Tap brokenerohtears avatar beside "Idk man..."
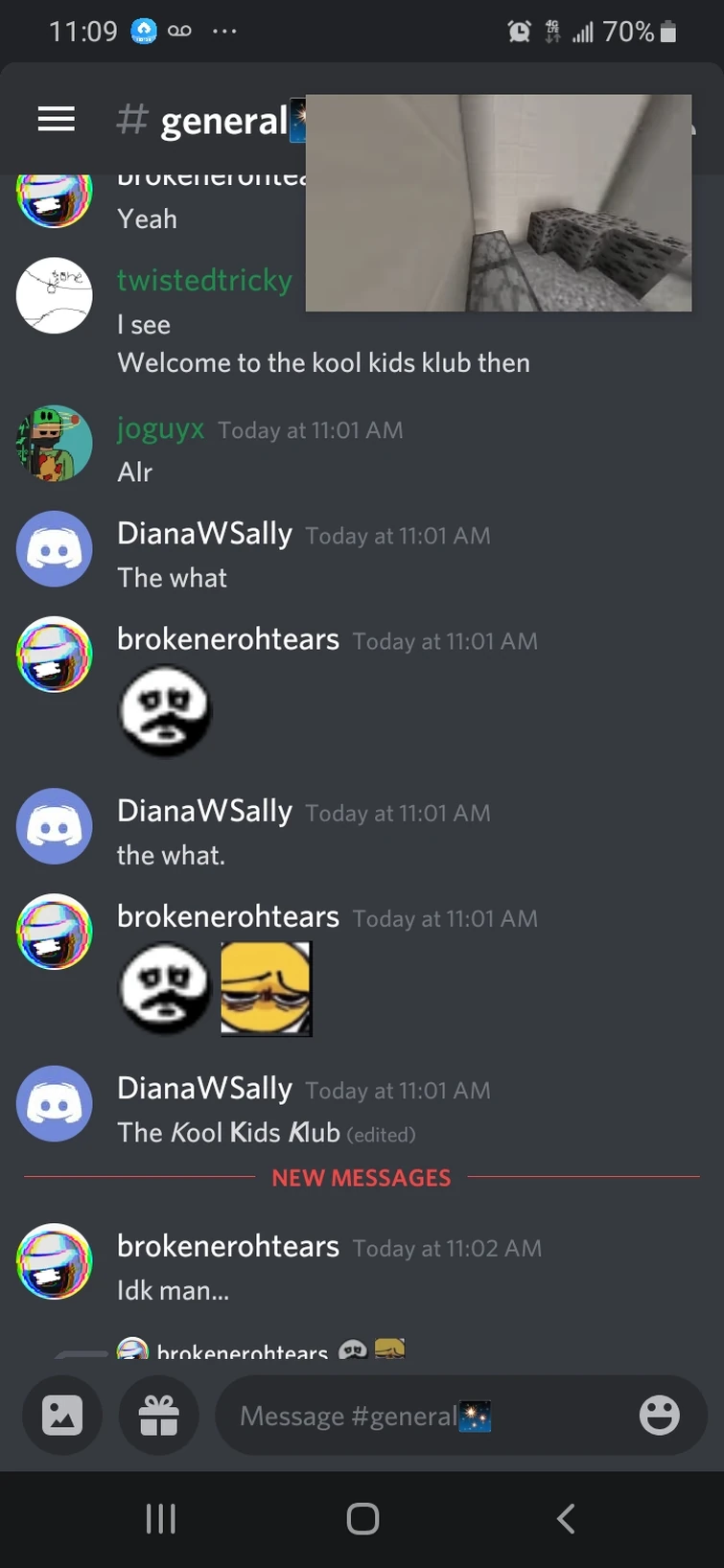The height and width of the screenshot is (1568, 724). click(x=55, y=1261)
